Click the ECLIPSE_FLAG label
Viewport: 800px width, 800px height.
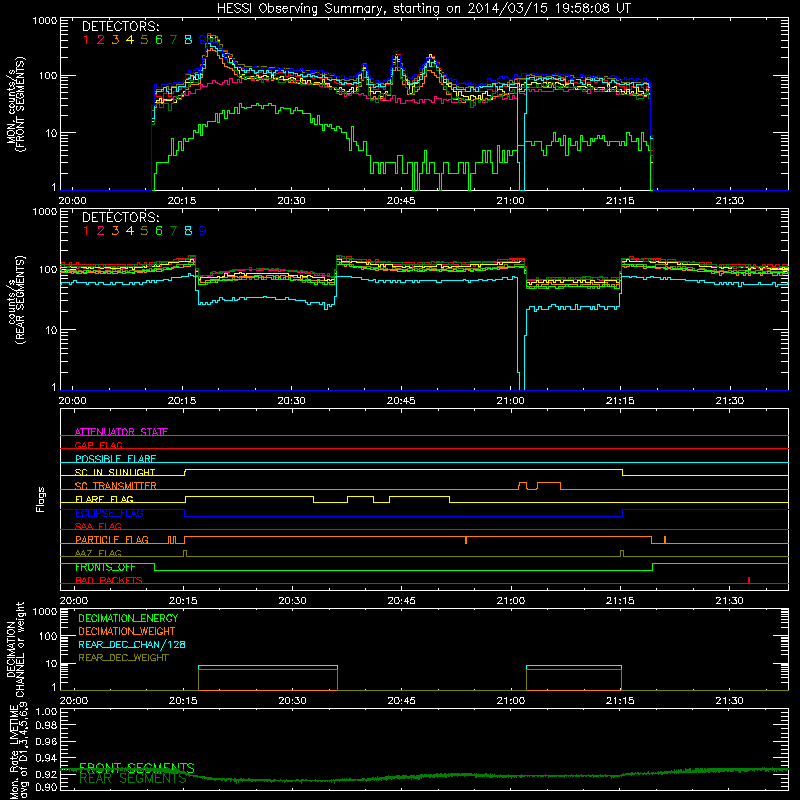coord(109,513)
